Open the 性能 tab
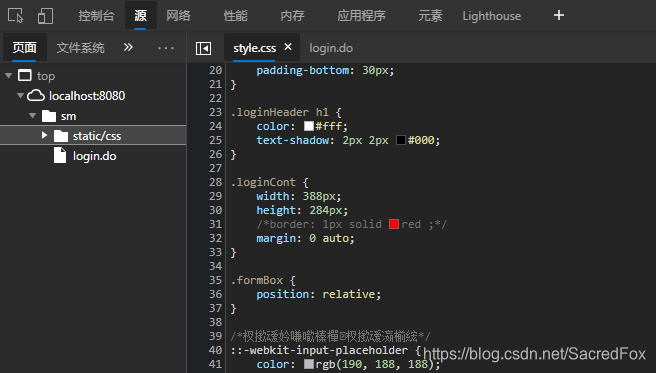 point(236,16)
